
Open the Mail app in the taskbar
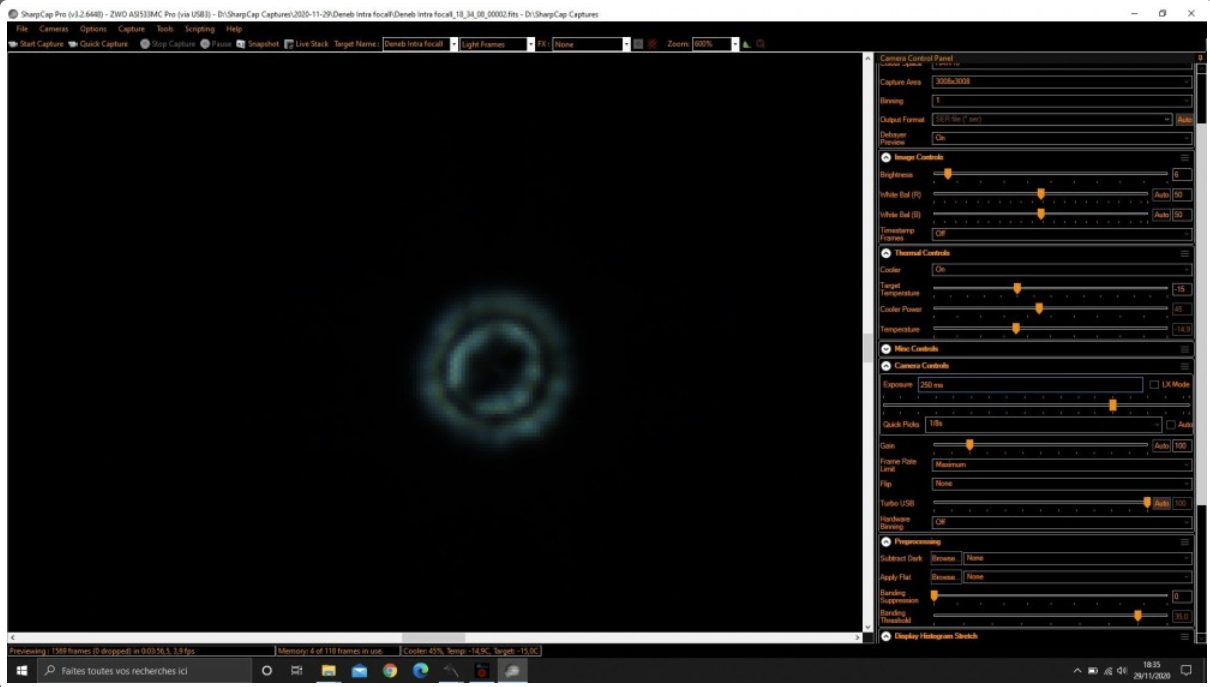(x=359, y=671)
